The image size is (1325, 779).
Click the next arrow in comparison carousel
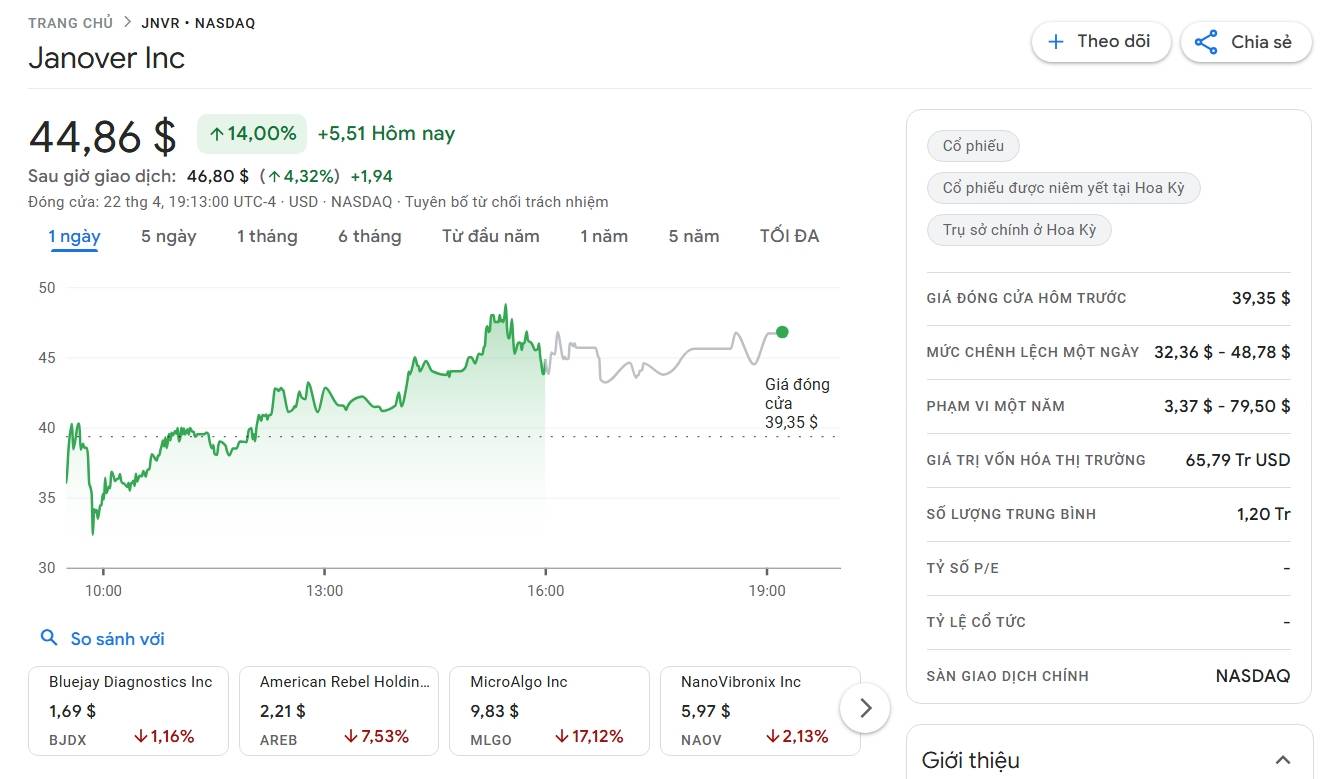click(866, 708)
